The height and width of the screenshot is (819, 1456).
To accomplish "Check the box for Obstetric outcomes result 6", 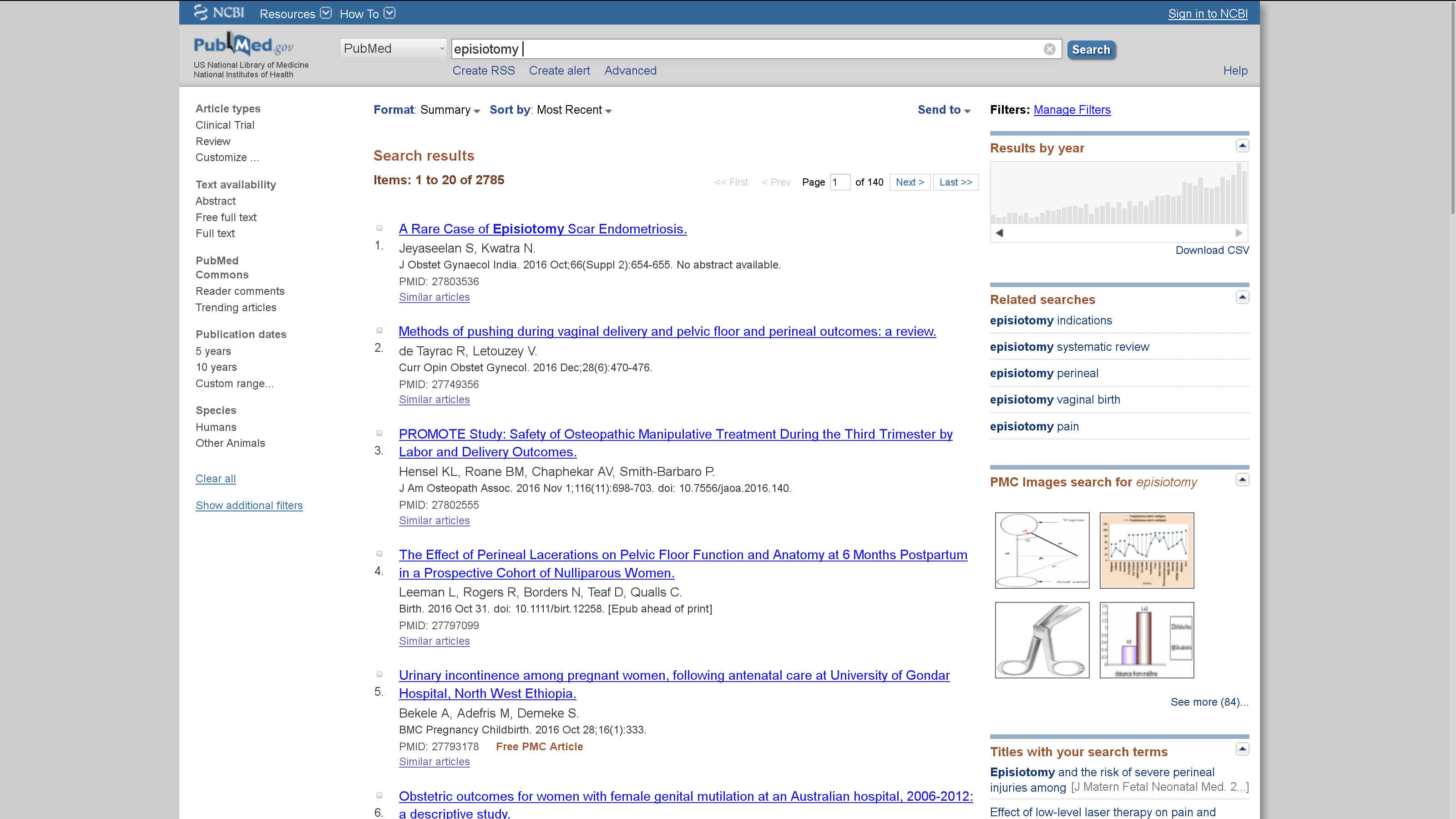I will [x=379, y=795].
